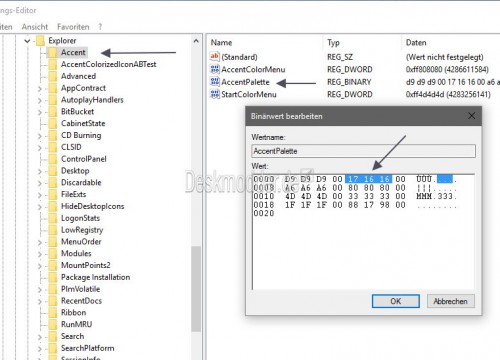
Task: Open the ? help menu
Action: (x=100, y=27)
